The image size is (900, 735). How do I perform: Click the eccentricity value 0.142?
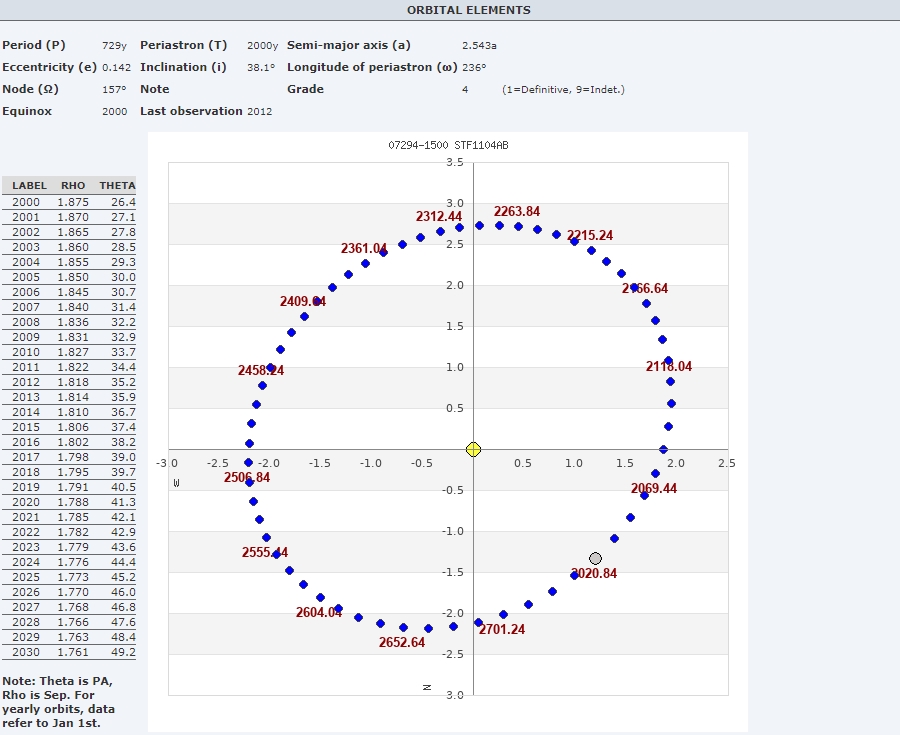tap(117, 67)
